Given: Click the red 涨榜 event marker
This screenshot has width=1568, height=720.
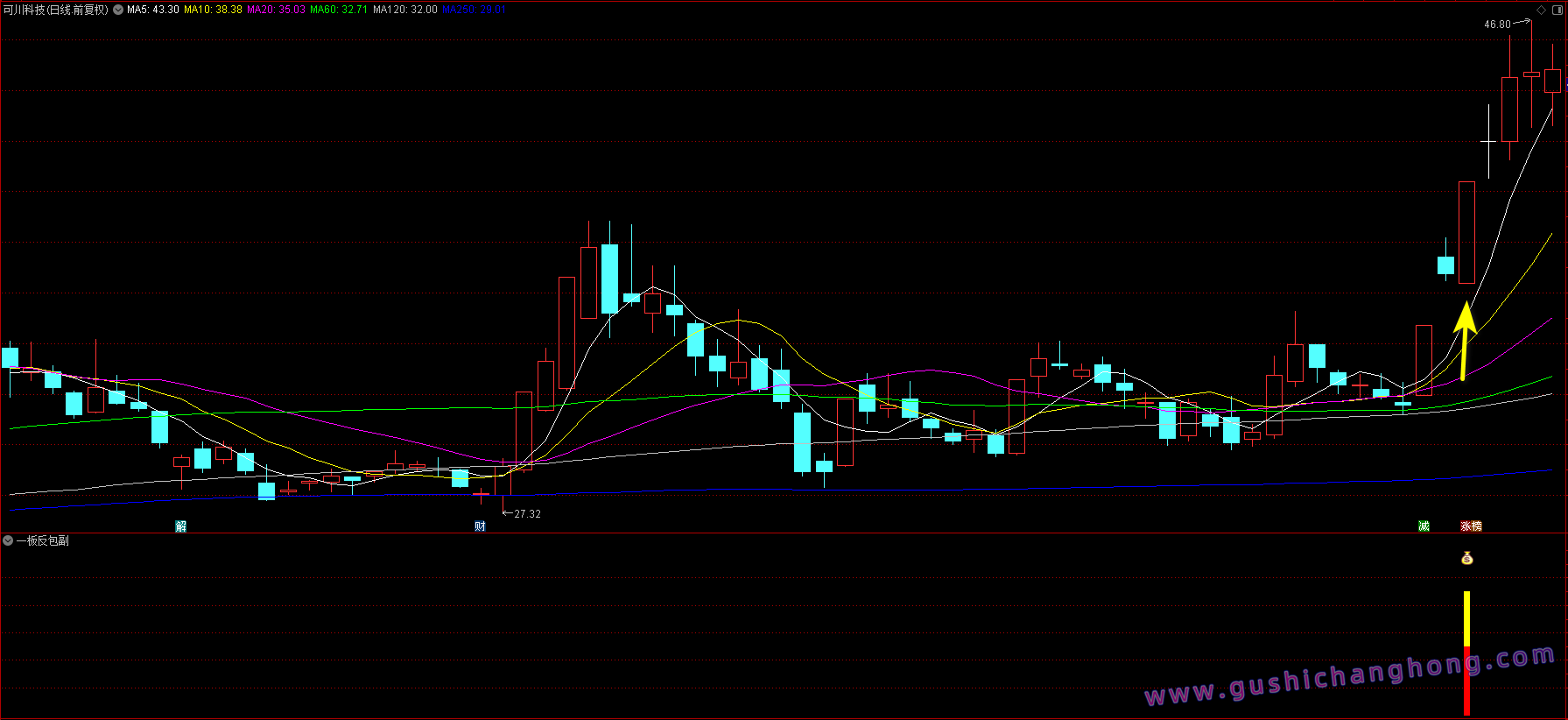Looking at the screenshot, I should [x=1471, y=526].
